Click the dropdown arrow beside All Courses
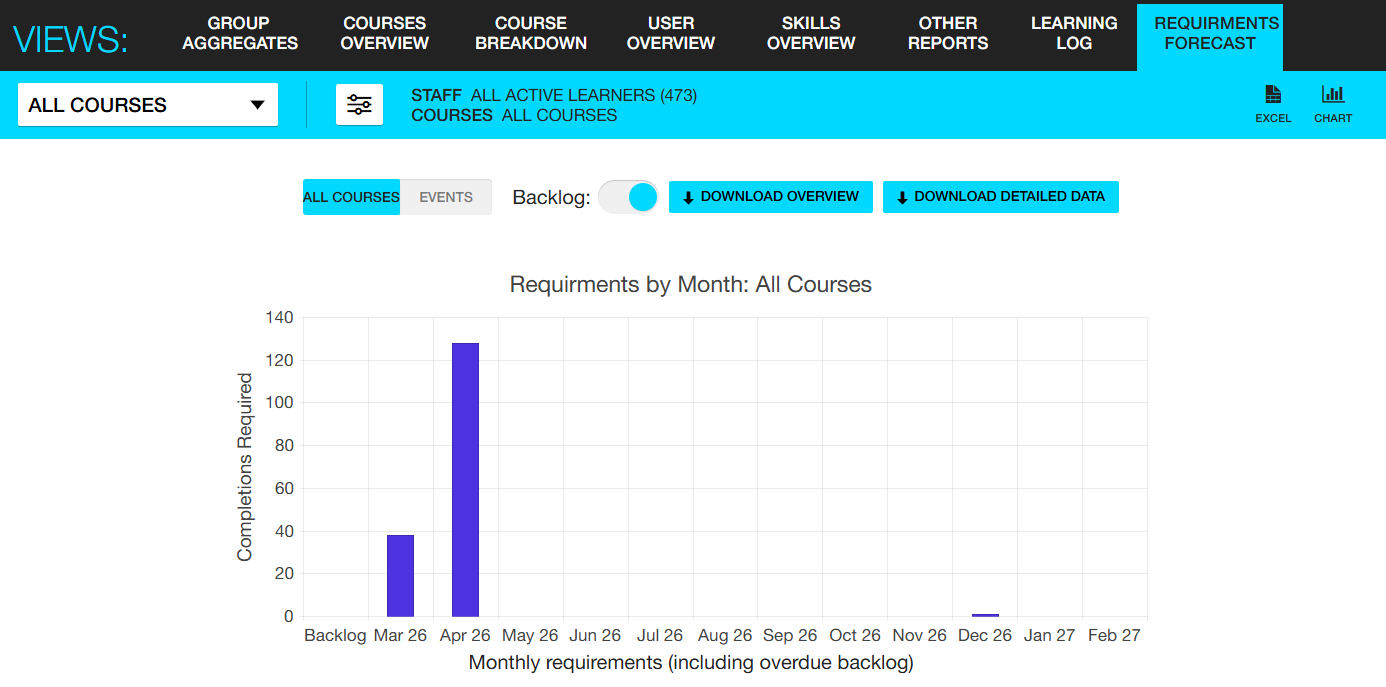1386x687 pixels. point(257,105)
